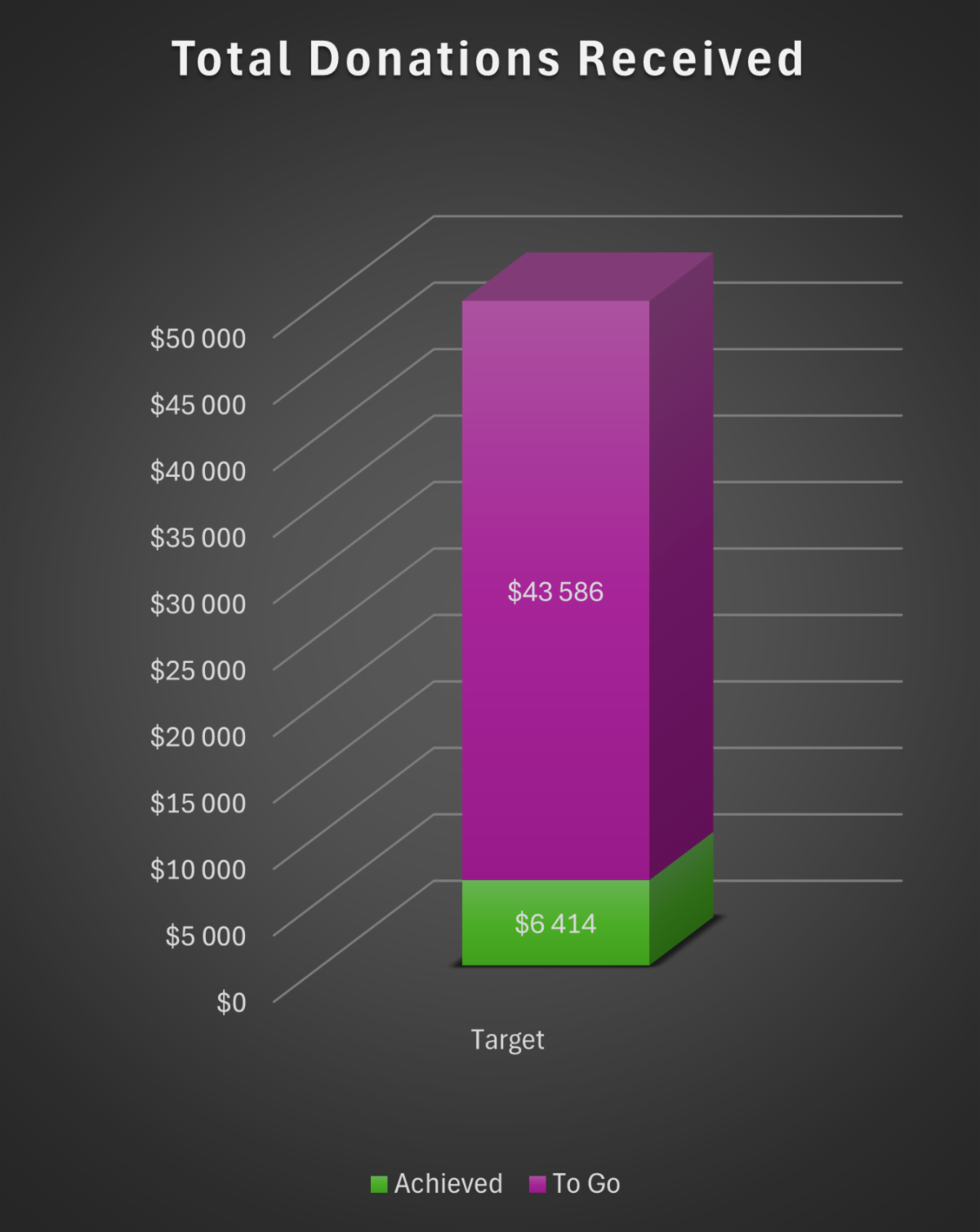Screen dimensions: 980x1232
Task: Click the To Go legend label text
Action: [x=586, y=1184]
